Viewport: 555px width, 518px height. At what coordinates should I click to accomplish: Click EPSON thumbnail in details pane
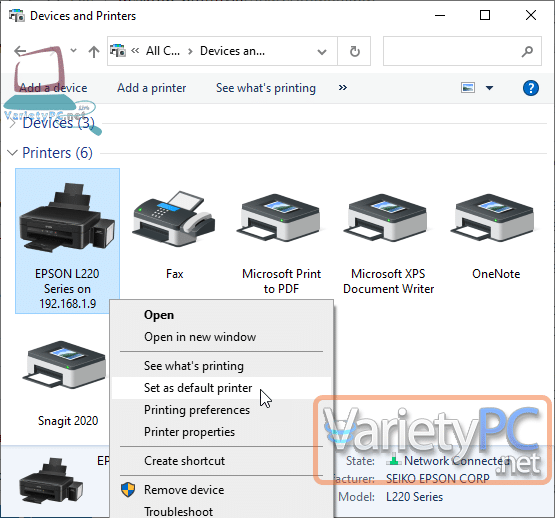[52, 480]
